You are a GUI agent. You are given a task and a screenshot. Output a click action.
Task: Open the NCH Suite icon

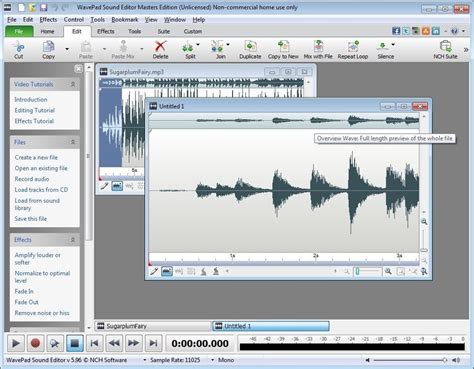pyautogui.click(x=445, y=46)
